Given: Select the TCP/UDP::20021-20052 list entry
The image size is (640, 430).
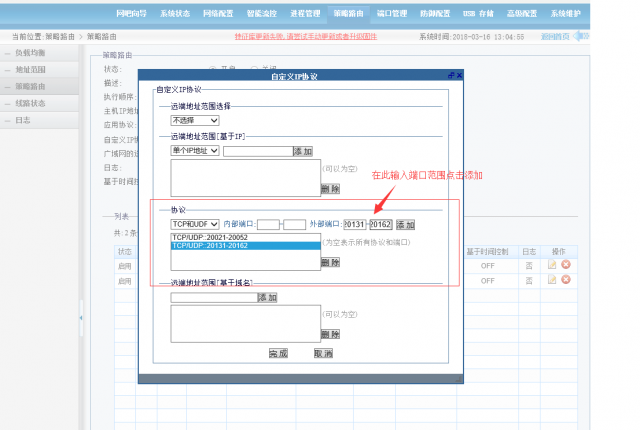Looking at the screenshot, I should click(x=211, y=237).
